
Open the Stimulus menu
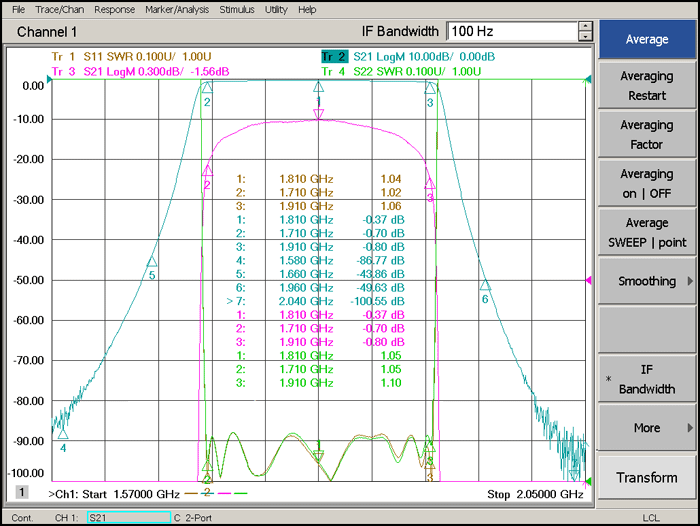(x=237, y=9)
